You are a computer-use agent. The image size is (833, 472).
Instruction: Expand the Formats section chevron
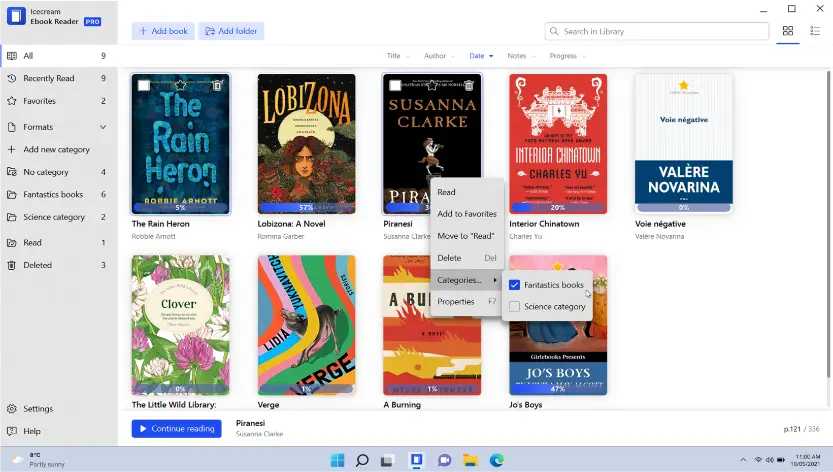tap(103, 127)
